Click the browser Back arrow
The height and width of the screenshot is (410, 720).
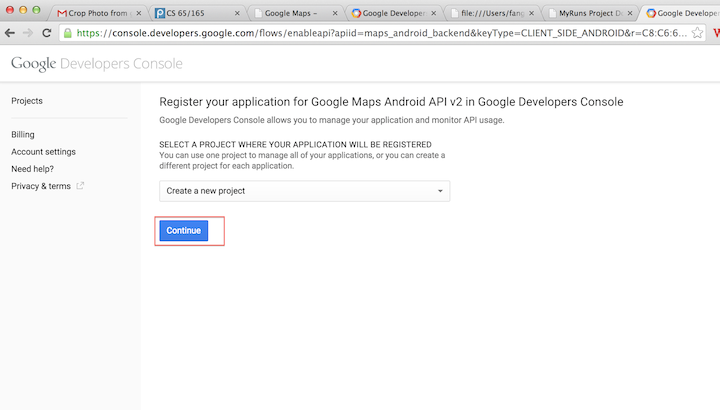10,33
